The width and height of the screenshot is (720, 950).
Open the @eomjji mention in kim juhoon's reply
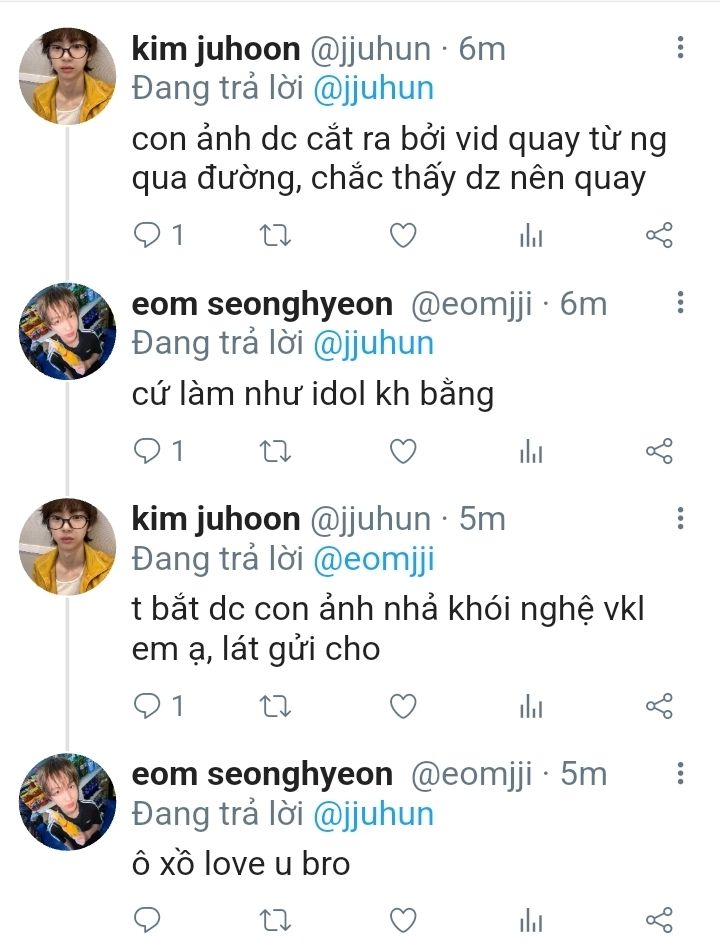click(x=373, y=559)
